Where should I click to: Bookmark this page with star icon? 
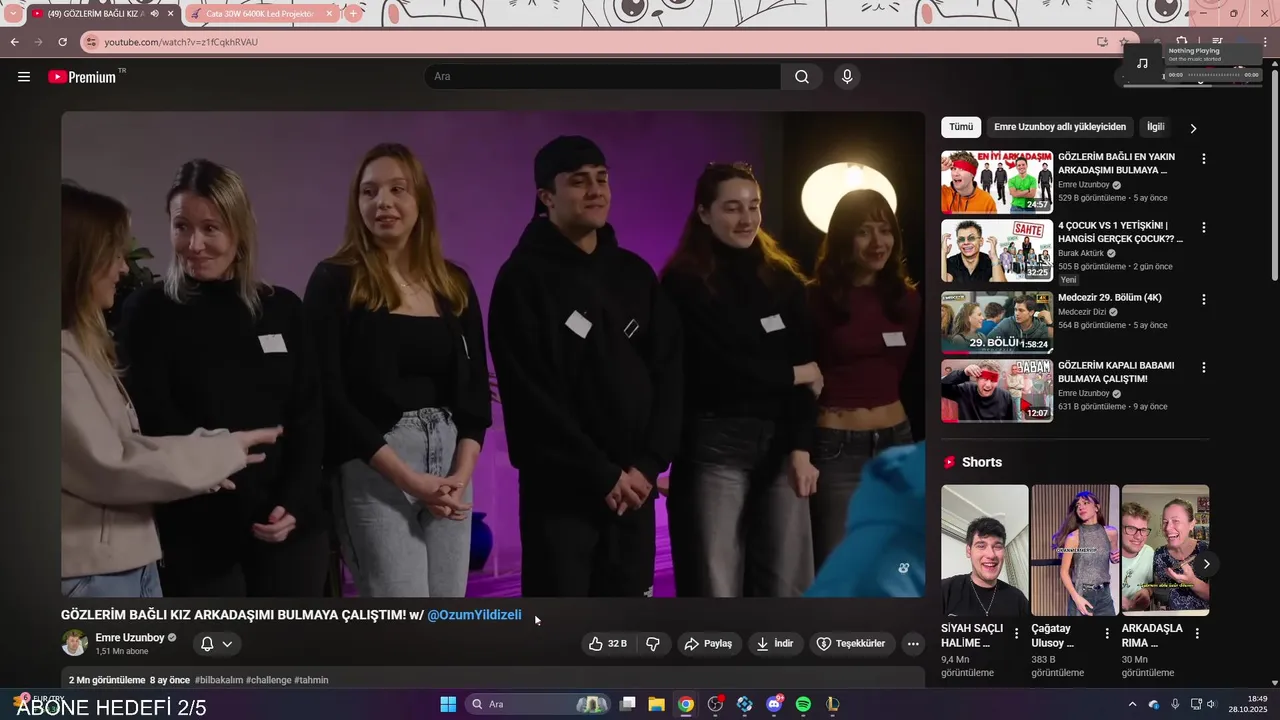(1124, 42)
